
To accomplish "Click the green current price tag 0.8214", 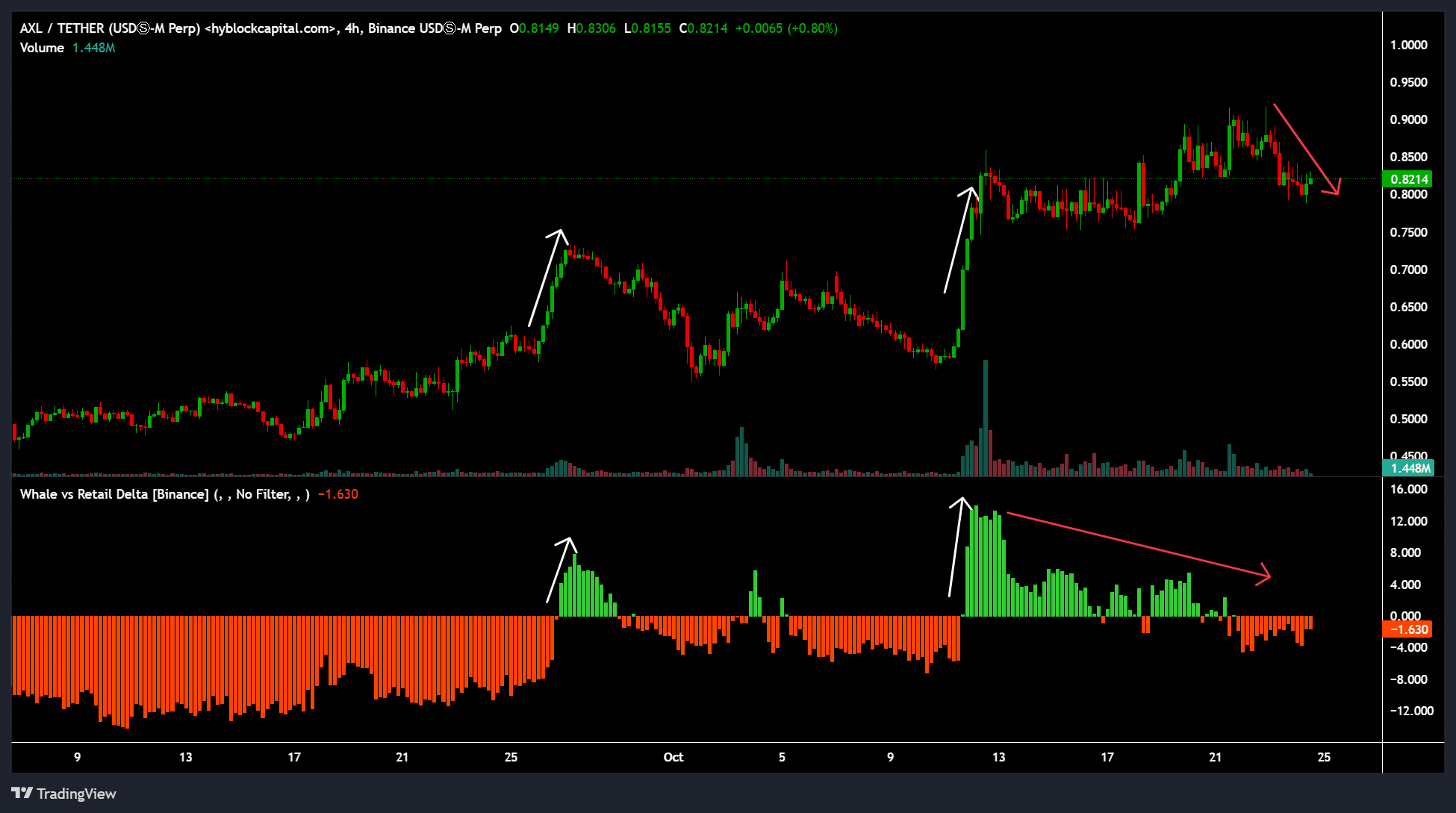I will 1408,179.
